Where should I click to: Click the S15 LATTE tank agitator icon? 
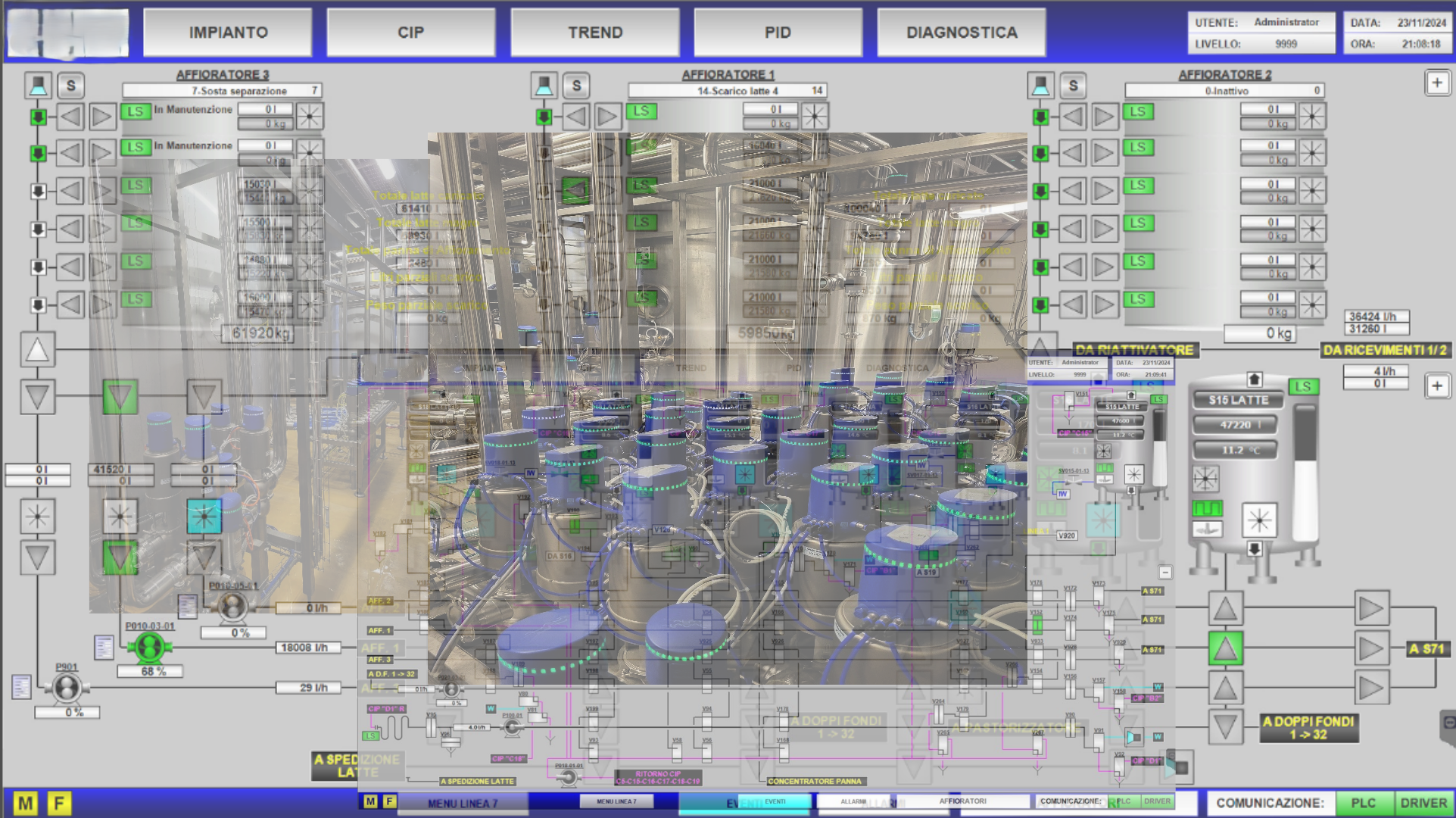point(1260,520)
